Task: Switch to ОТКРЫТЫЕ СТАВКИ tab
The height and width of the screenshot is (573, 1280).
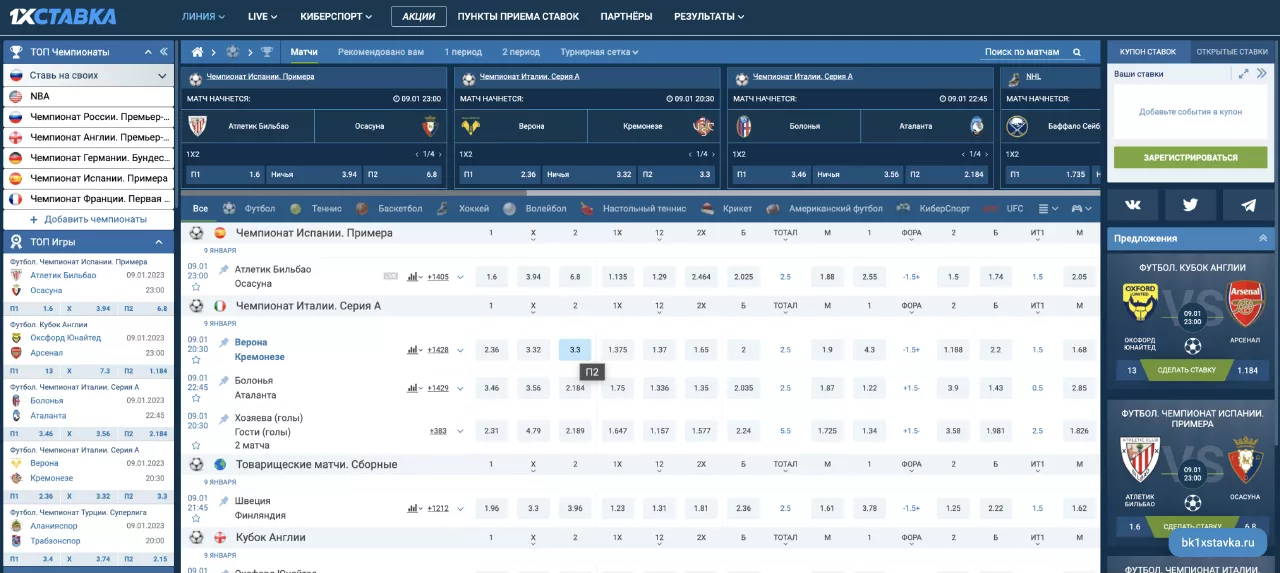Action: pyautogui.click(x=1232, y=52)
